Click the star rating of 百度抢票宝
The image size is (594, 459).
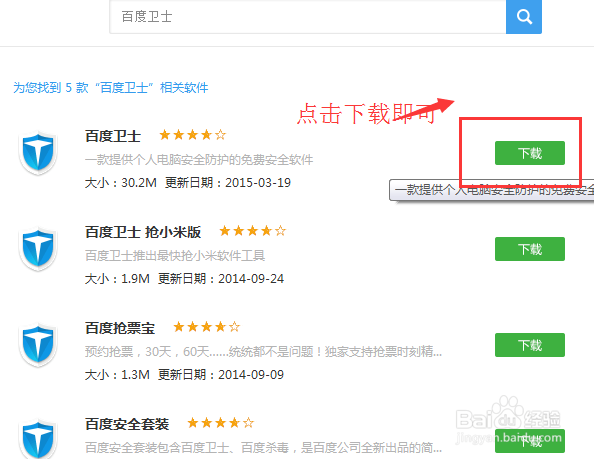(206, 327)
